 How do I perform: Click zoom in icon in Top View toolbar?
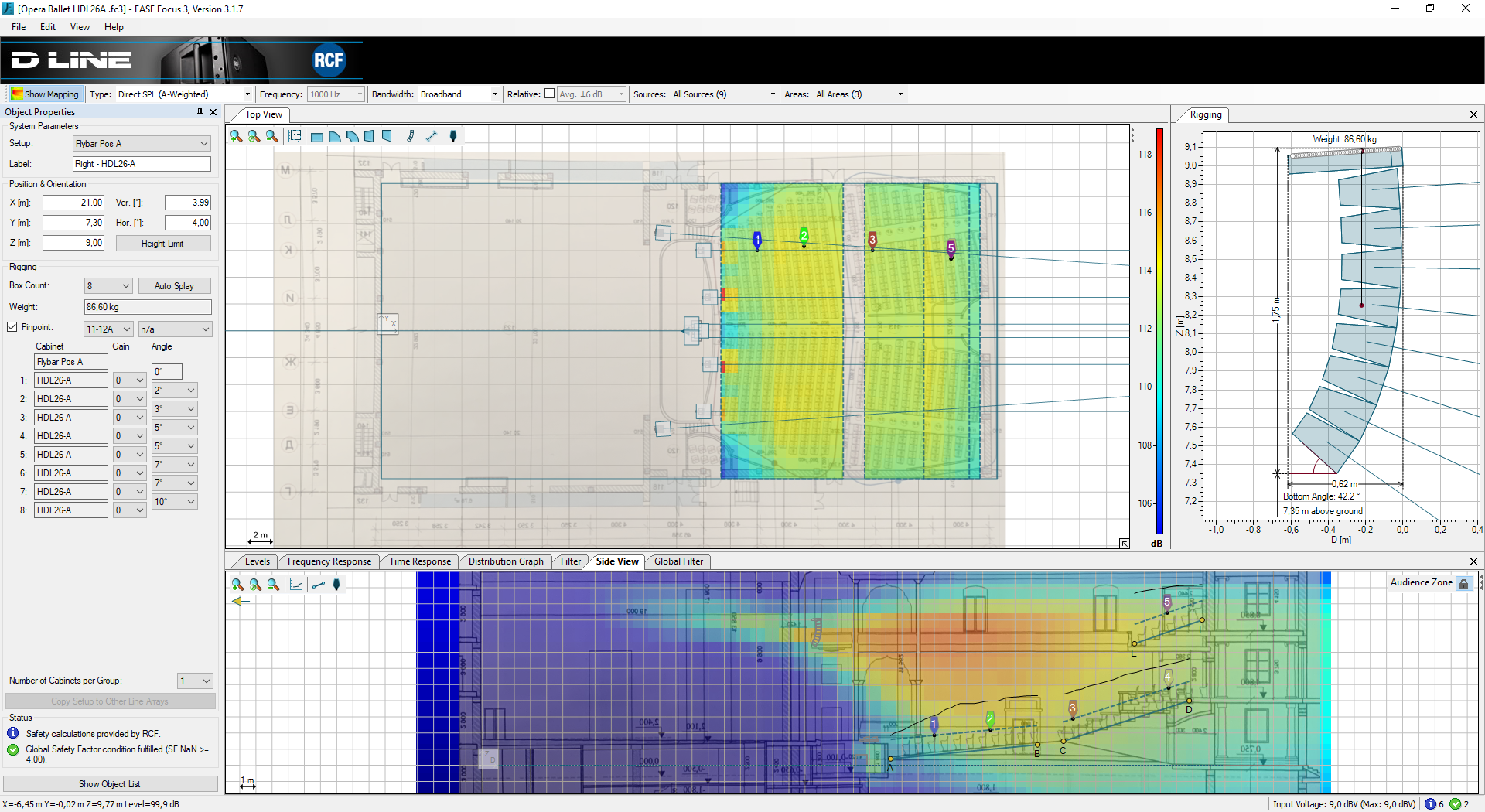point(236,136)
